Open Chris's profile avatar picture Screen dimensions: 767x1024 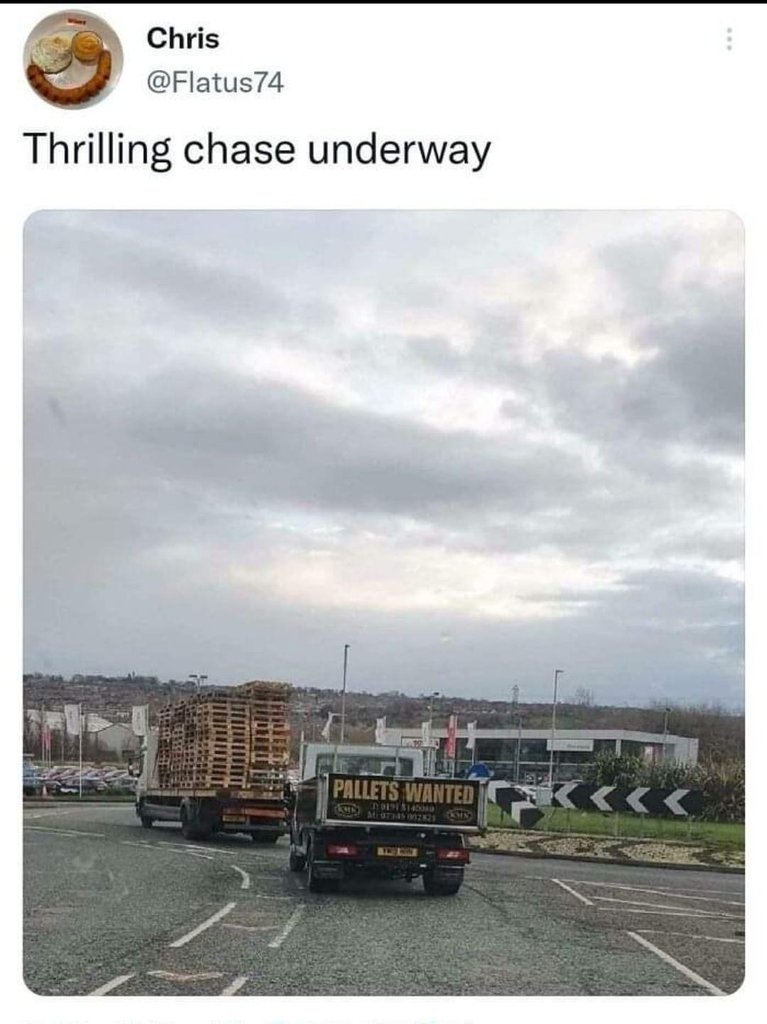(x=73, y=59)
